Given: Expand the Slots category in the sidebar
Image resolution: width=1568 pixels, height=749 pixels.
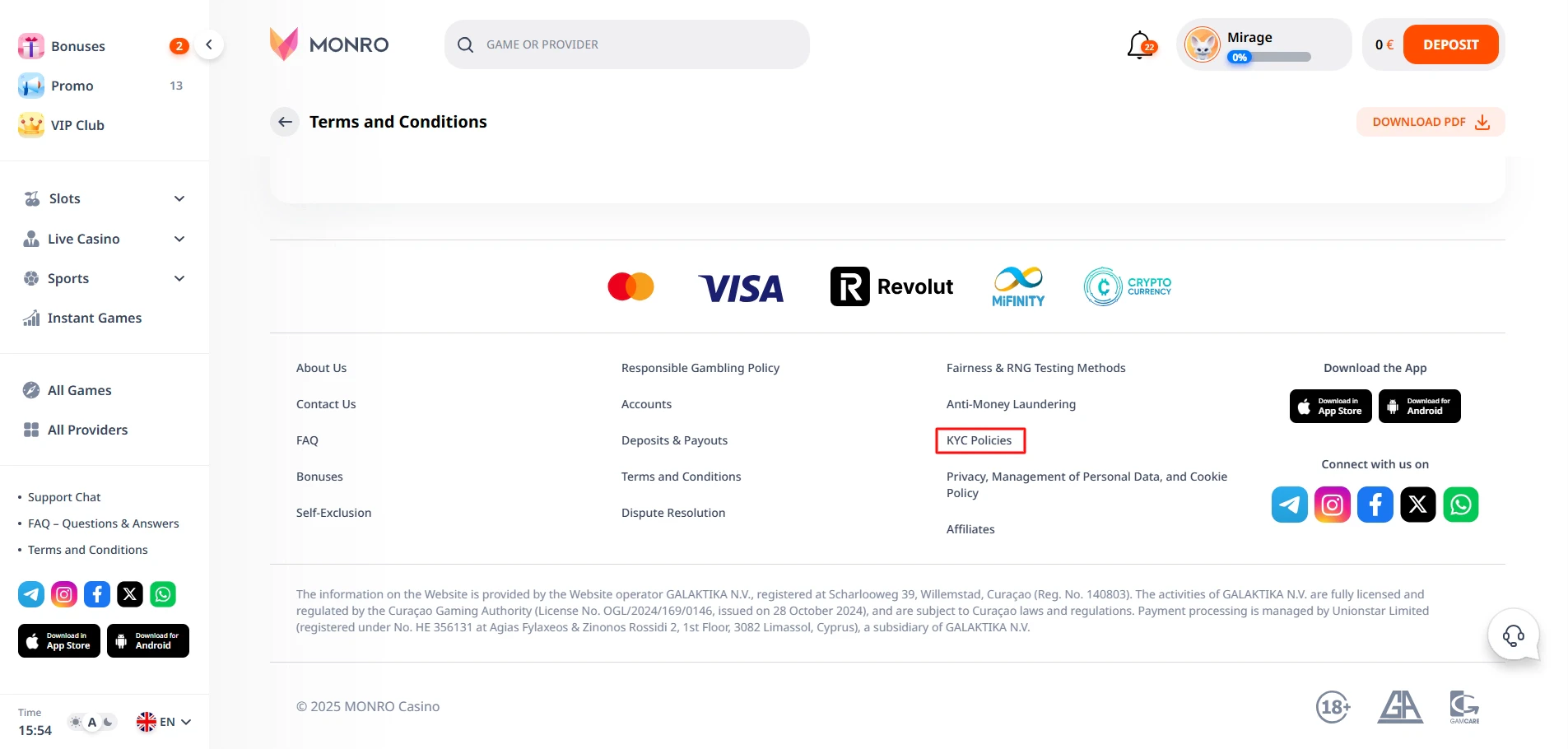Looking at the screenshot, I should pos(179,198).
